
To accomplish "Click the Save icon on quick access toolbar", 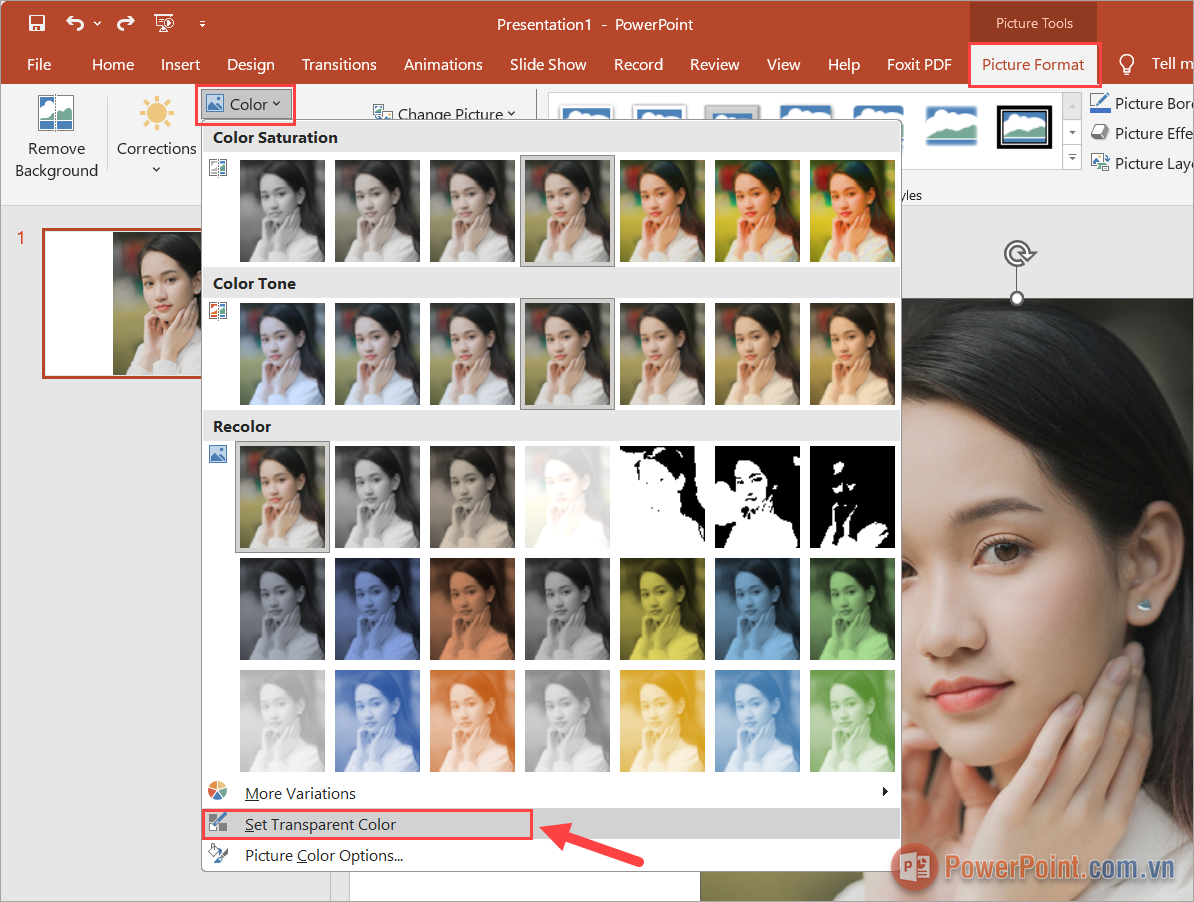I will 37,22.
